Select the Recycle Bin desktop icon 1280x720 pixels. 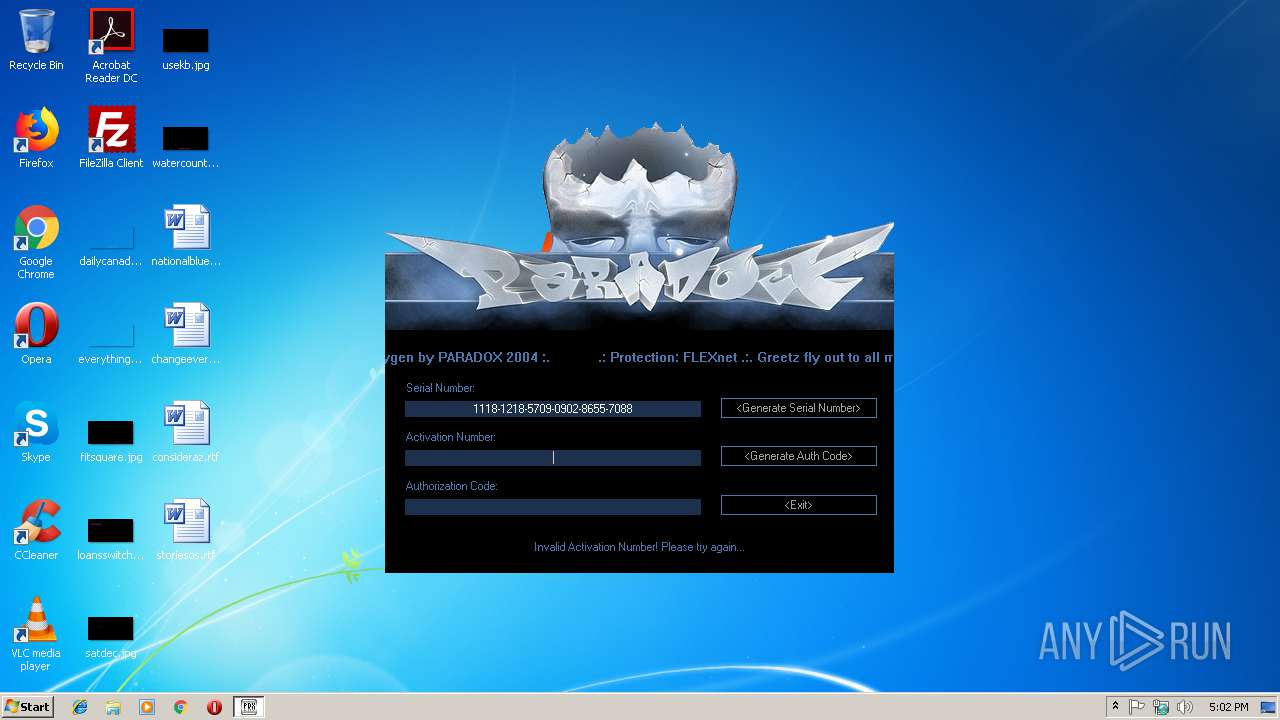36,41
